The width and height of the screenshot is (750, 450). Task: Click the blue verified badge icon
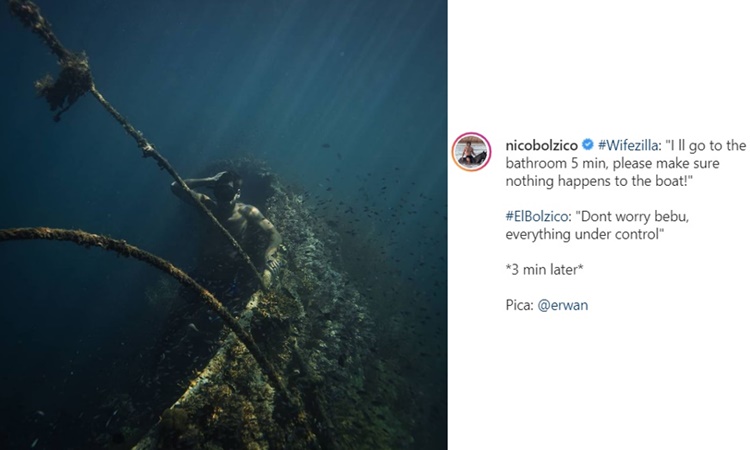pos(588,144)
